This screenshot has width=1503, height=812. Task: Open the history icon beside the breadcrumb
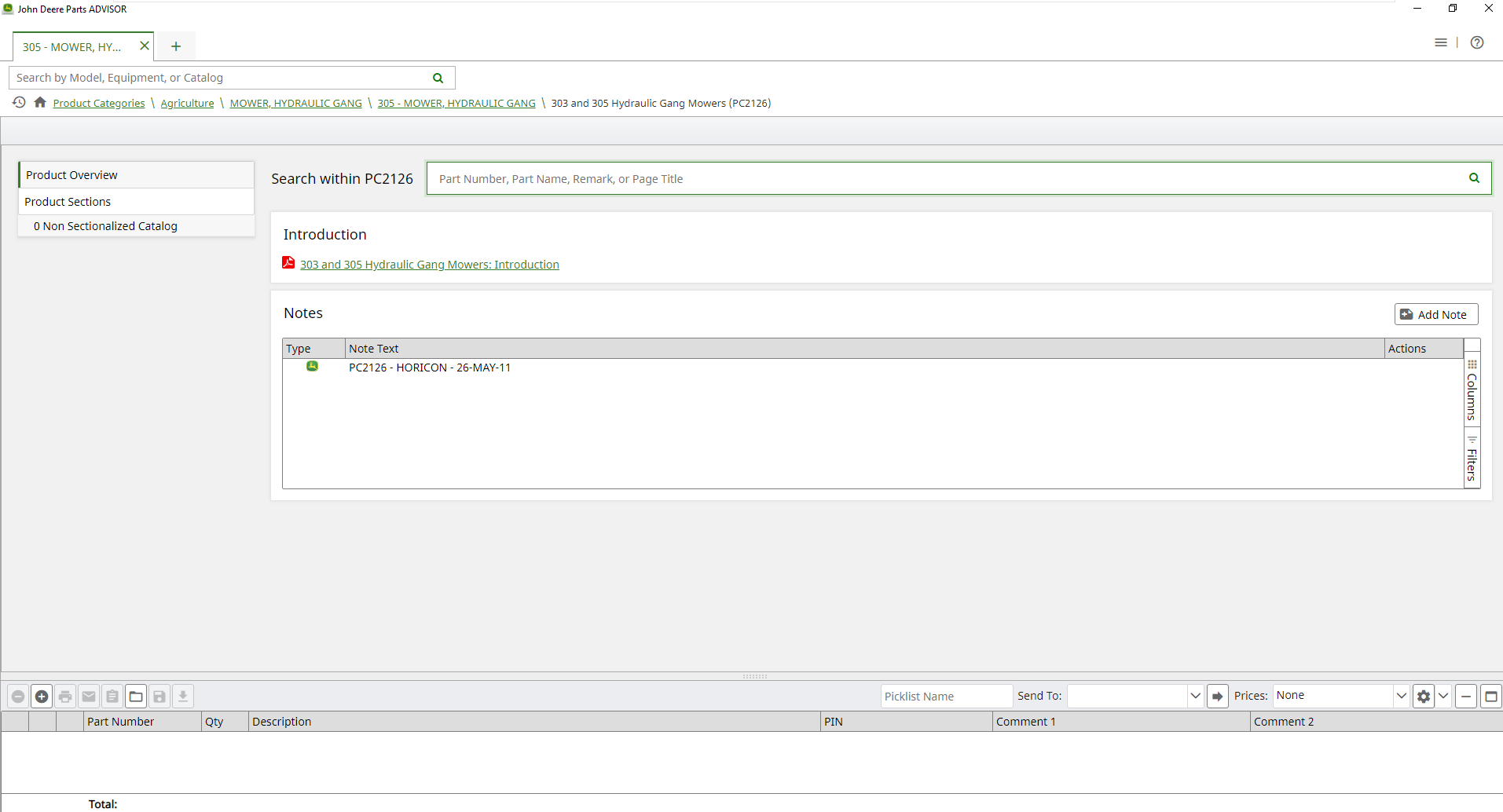pyautogui.click(x=19, y=103)
